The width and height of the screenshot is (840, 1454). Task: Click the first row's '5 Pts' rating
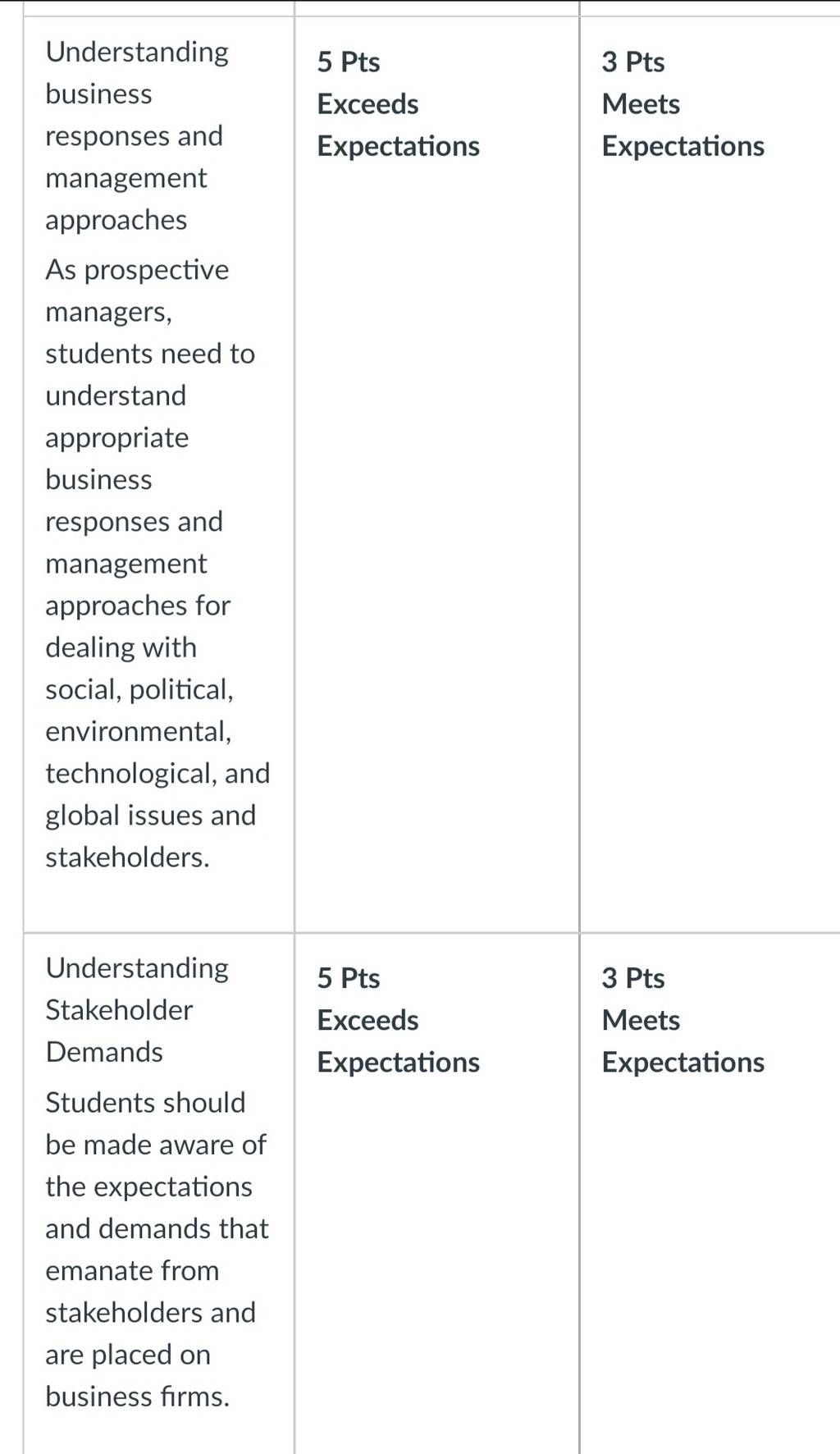click(349, 62)
